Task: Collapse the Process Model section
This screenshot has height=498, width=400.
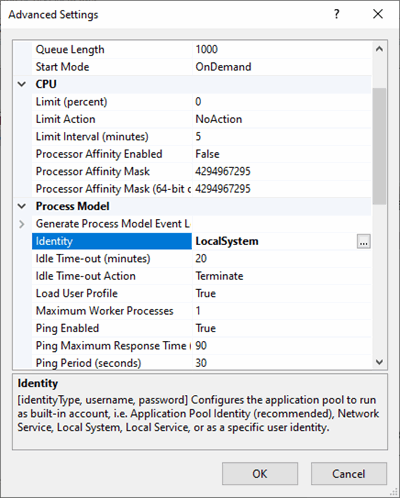Action: (22, 206)
